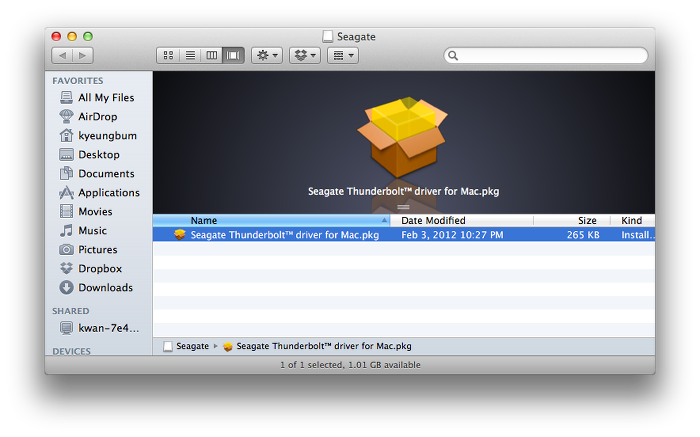
Task: Click the AirDrop parachute icon
Action: (67, 116)
